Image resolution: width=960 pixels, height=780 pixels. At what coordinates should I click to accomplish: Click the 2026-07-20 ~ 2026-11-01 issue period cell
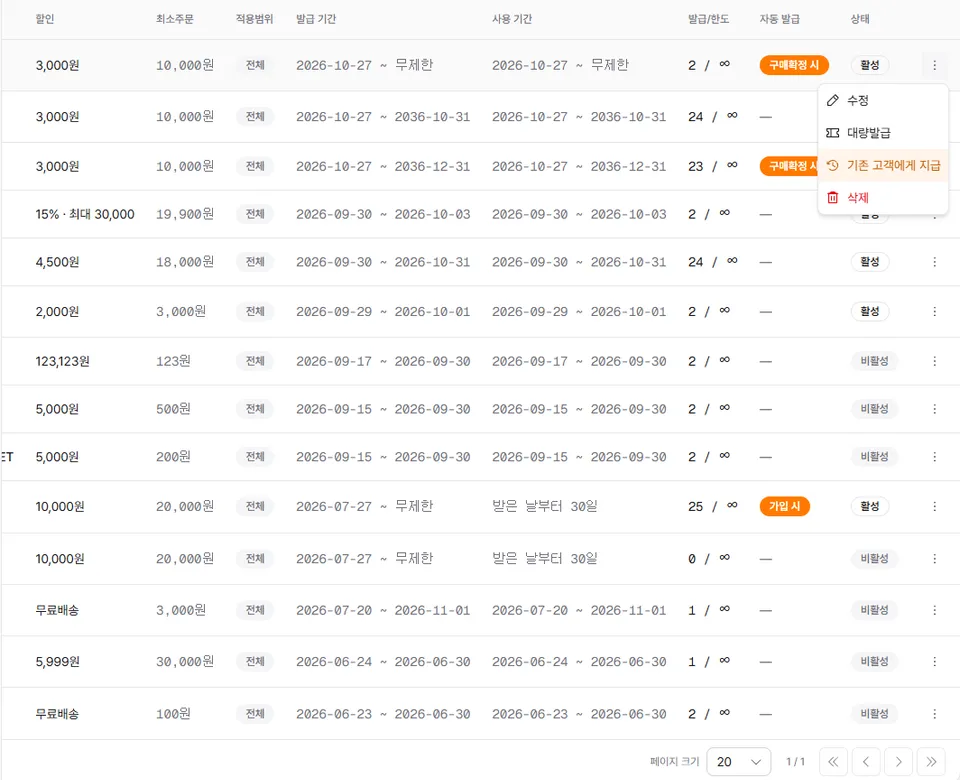[383, 610]
